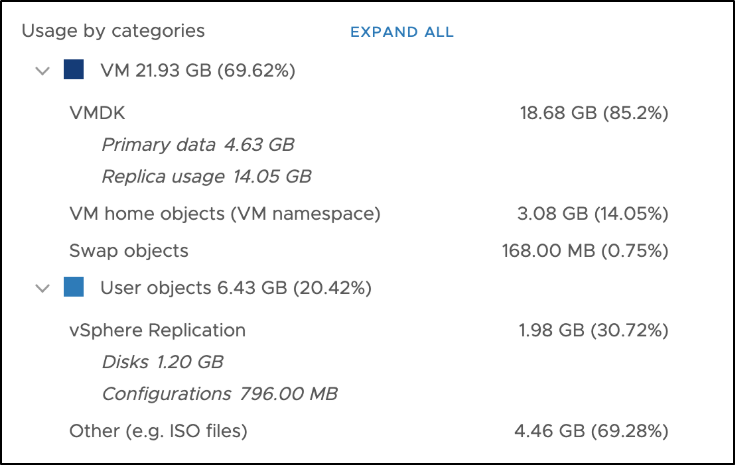Click the Swap 168.00 MB (0.75%) value
This screenshot has height=465, width=735.
coord(585,250)
